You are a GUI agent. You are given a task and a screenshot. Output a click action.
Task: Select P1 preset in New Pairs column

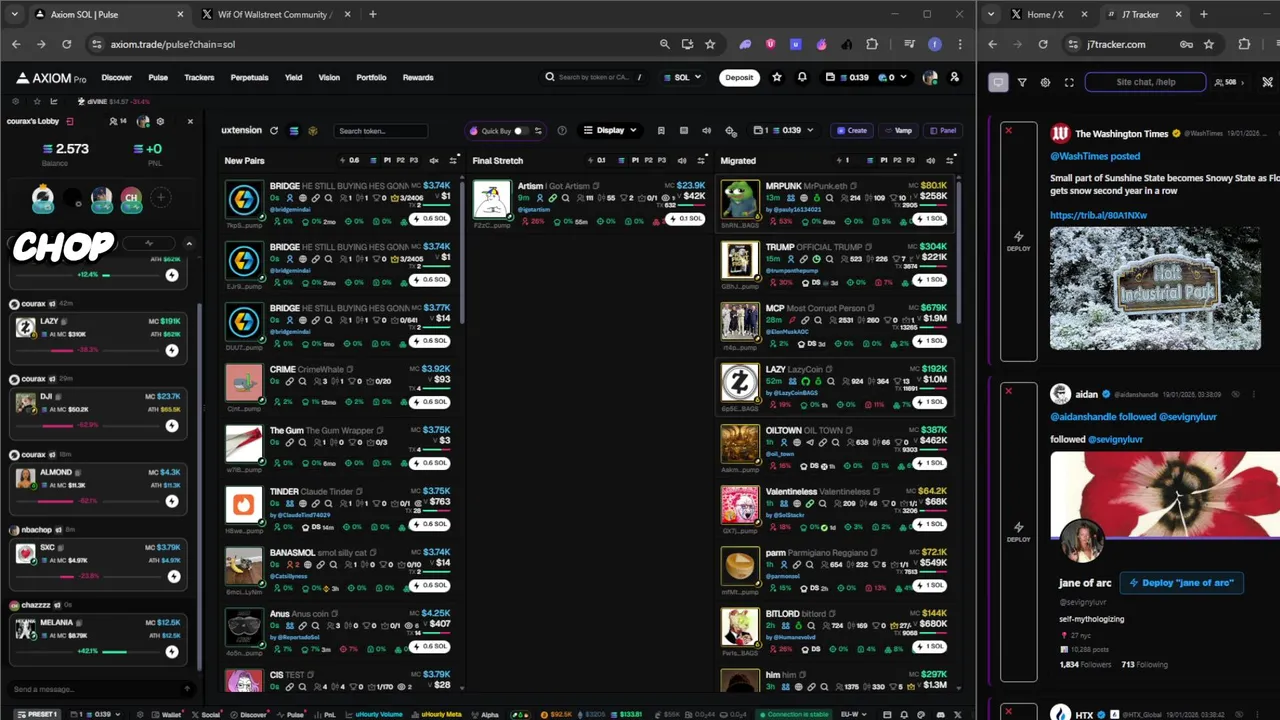coord(388,160)
